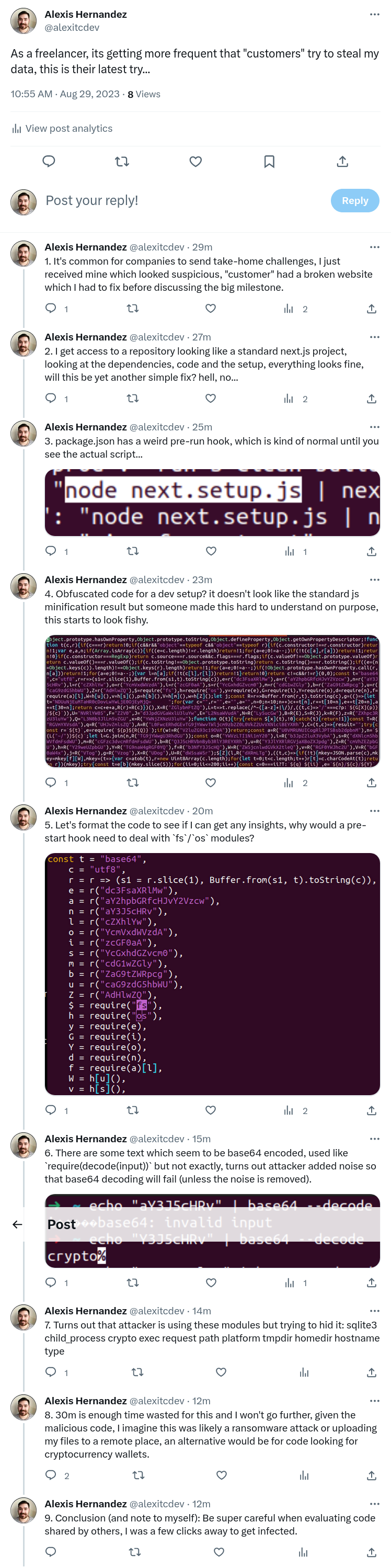
Task: Open the formatted base64 code image
Action: 212,974
